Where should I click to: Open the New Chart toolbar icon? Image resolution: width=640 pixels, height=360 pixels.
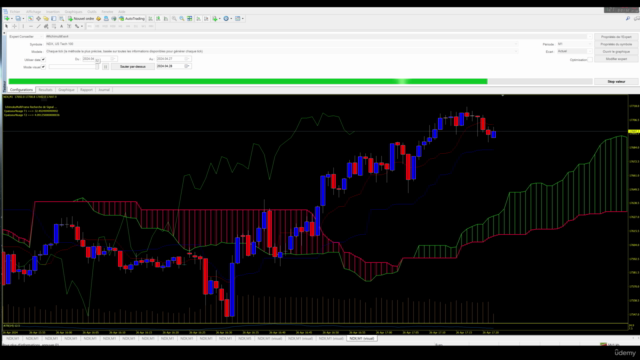7,19
